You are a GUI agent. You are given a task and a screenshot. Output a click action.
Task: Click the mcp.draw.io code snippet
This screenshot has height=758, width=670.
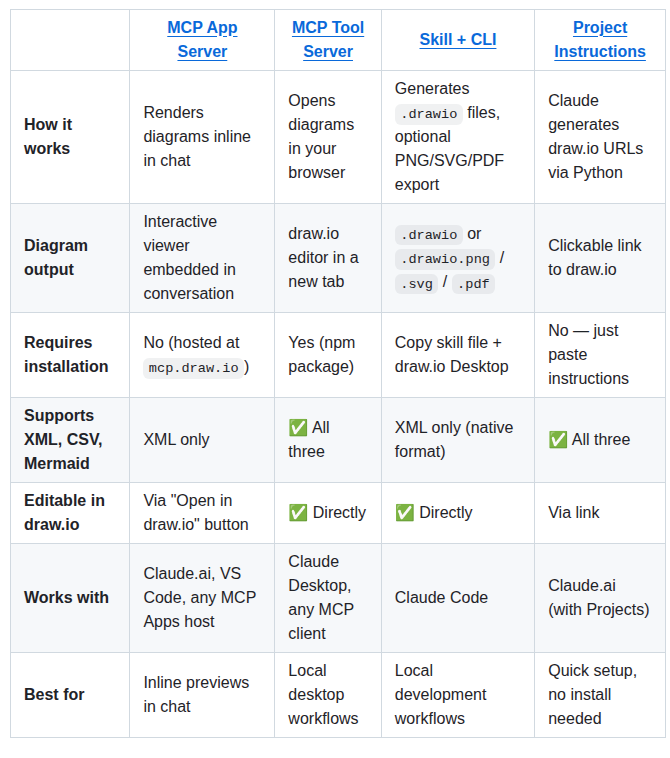(194, 368)
